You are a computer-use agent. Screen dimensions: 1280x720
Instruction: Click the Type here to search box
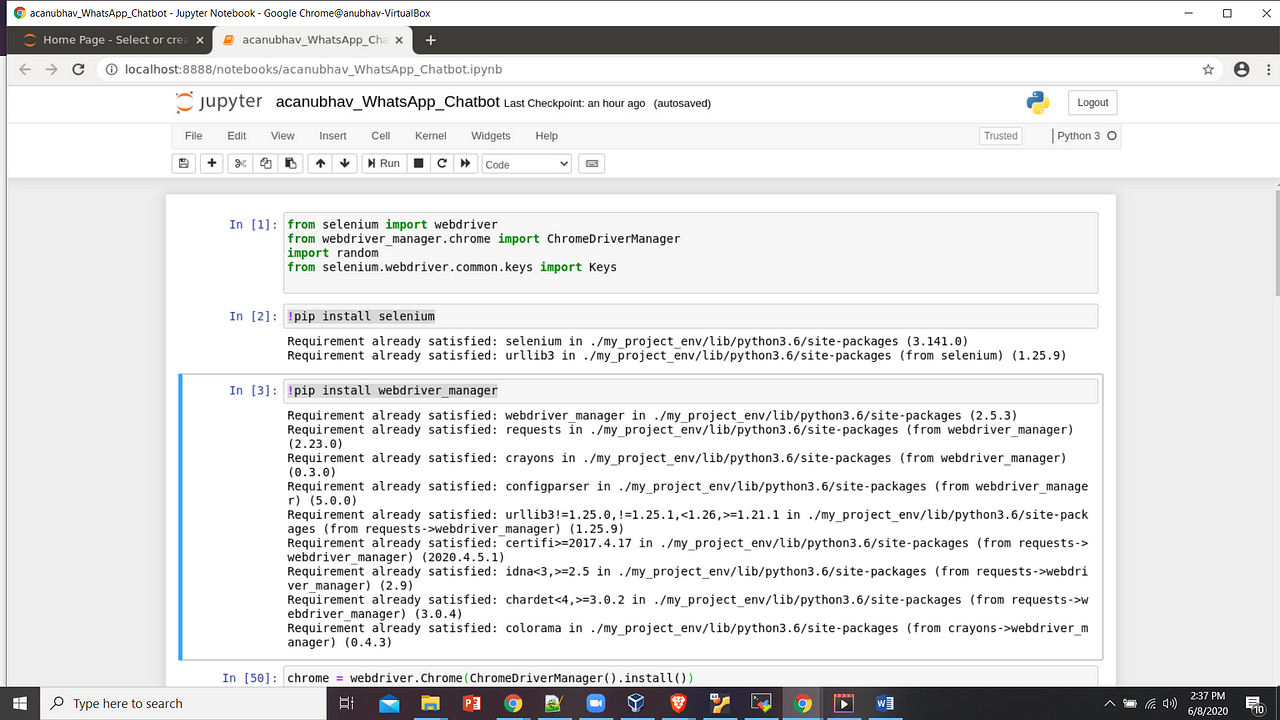(x=183, y=703)
